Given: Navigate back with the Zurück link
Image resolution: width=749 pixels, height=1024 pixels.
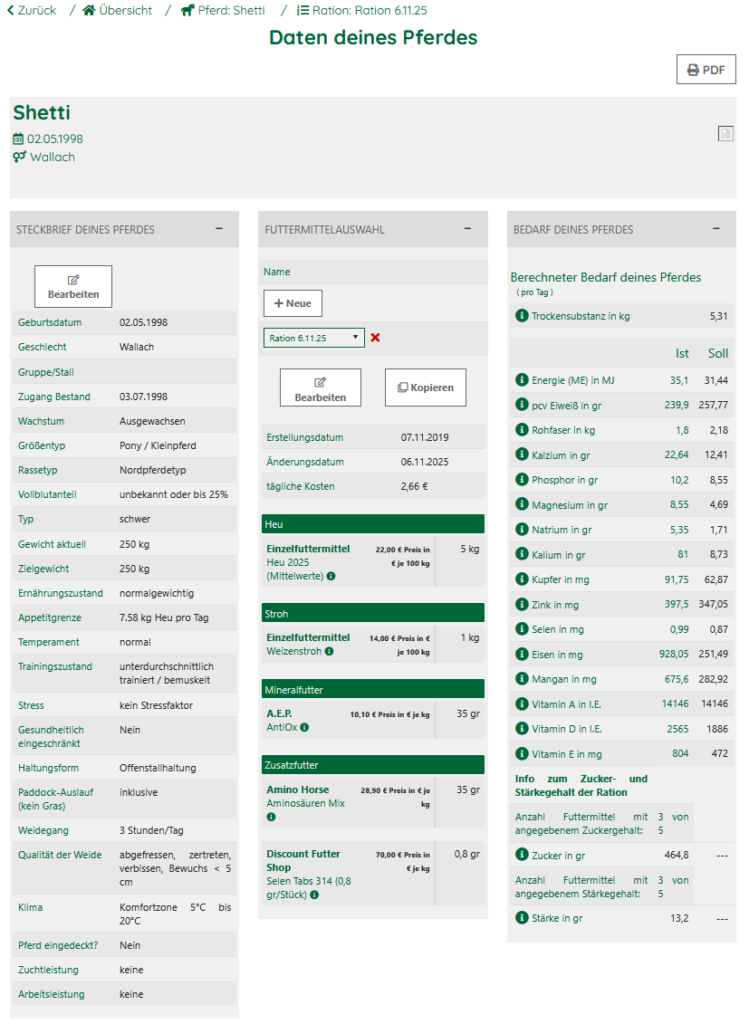Looking at the screenshot, I should [31, 10].
